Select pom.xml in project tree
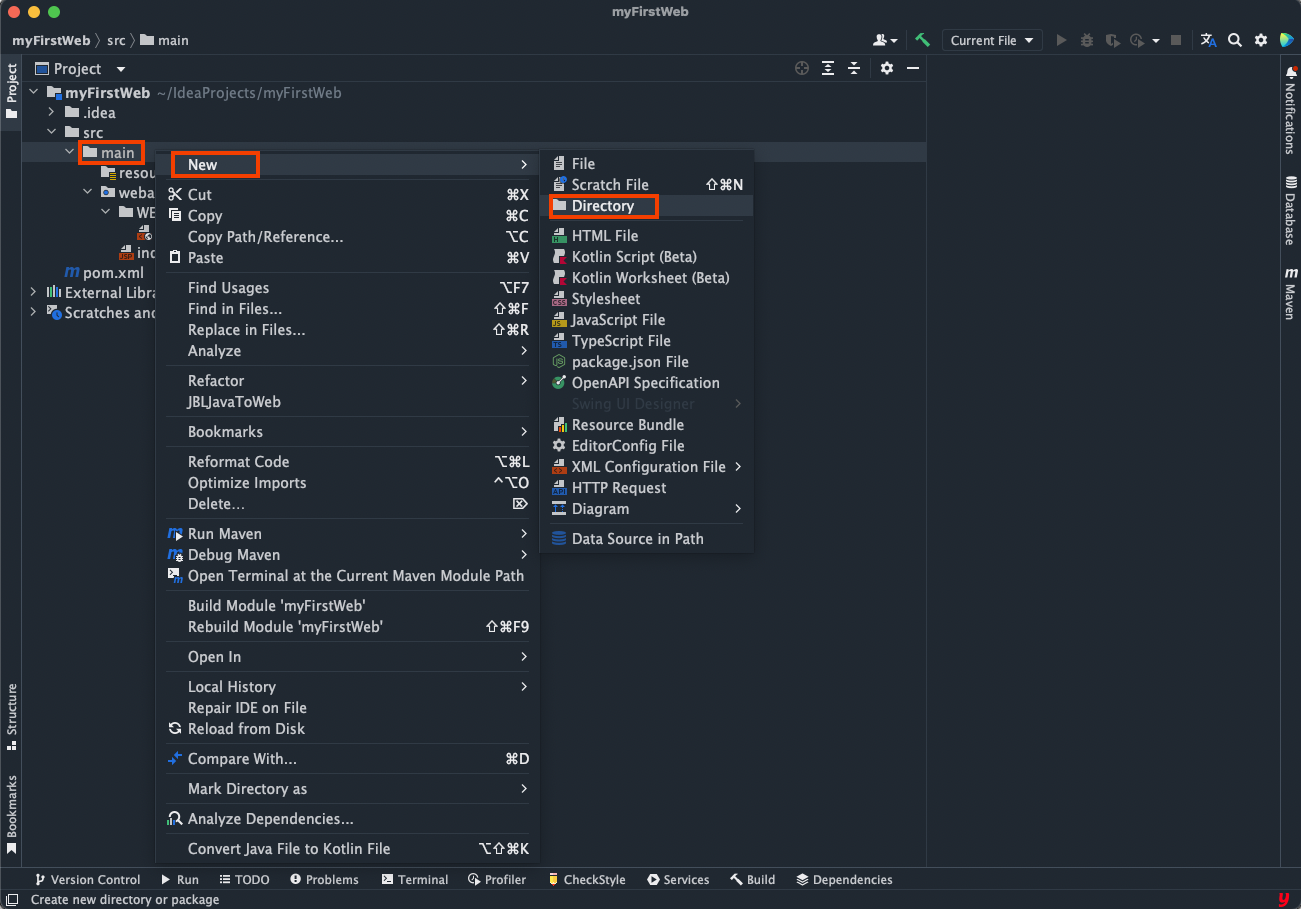 point(104,272)
